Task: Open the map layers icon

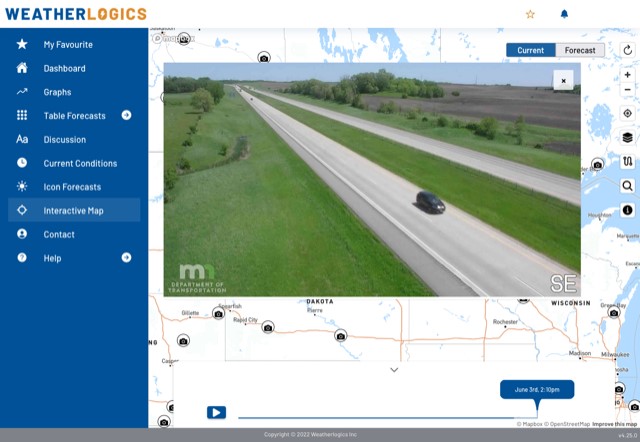Action: pos(628,138)
